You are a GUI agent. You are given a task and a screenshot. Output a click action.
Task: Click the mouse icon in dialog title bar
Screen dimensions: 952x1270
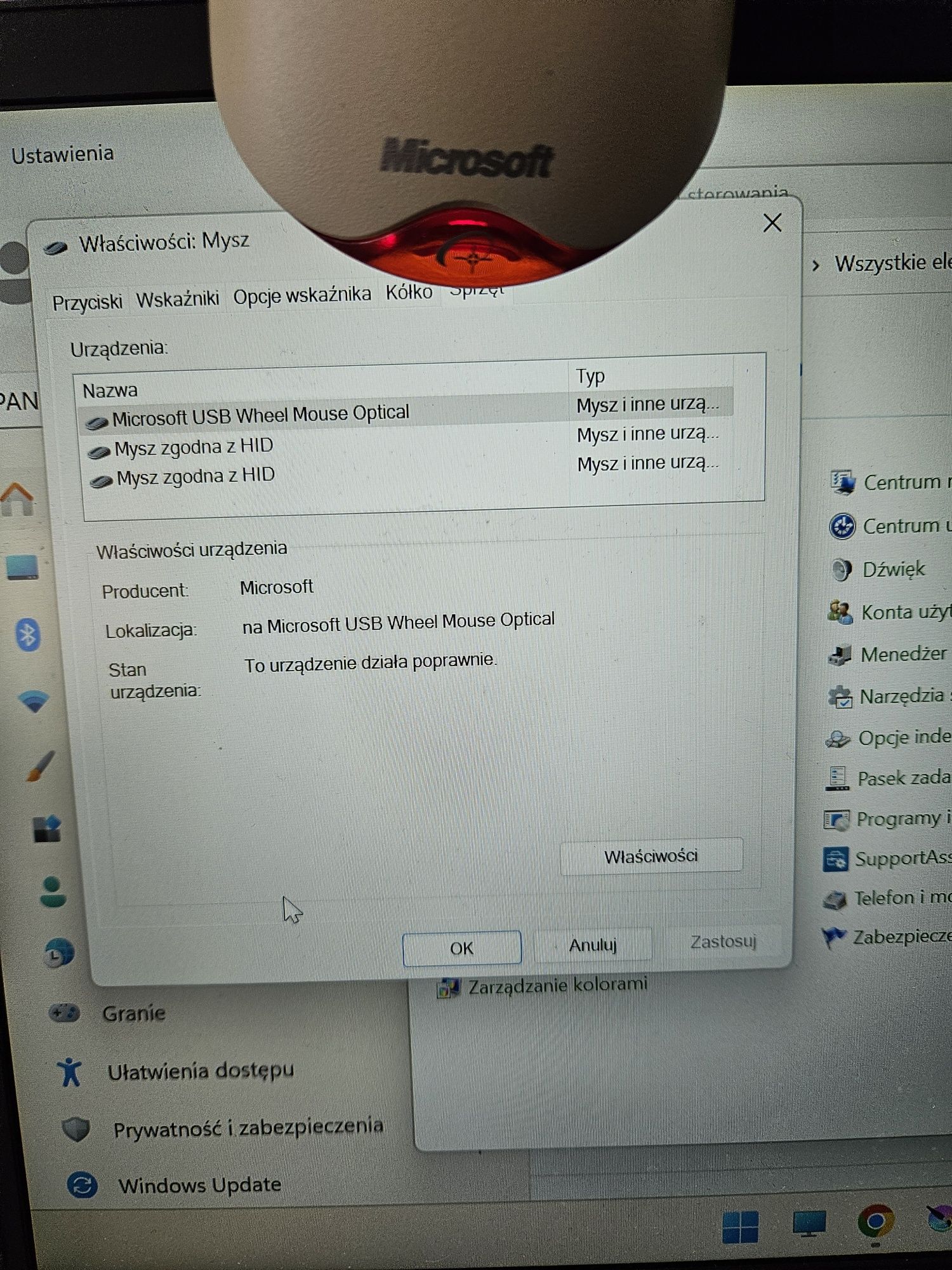[56, 247]
